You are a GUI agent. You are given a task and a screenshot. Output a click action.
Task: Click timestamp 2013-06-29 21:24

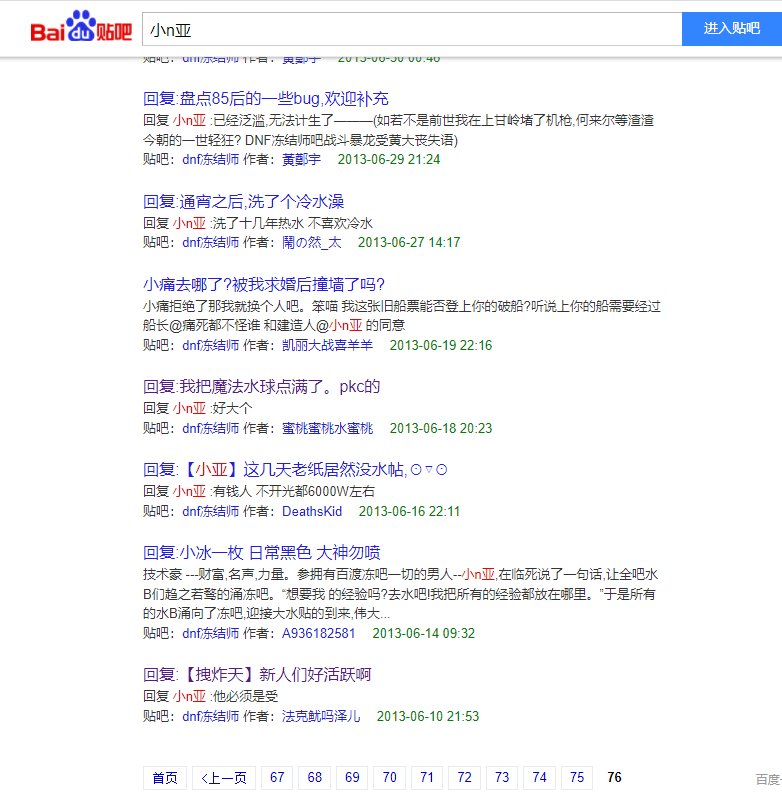coord(389,159)
